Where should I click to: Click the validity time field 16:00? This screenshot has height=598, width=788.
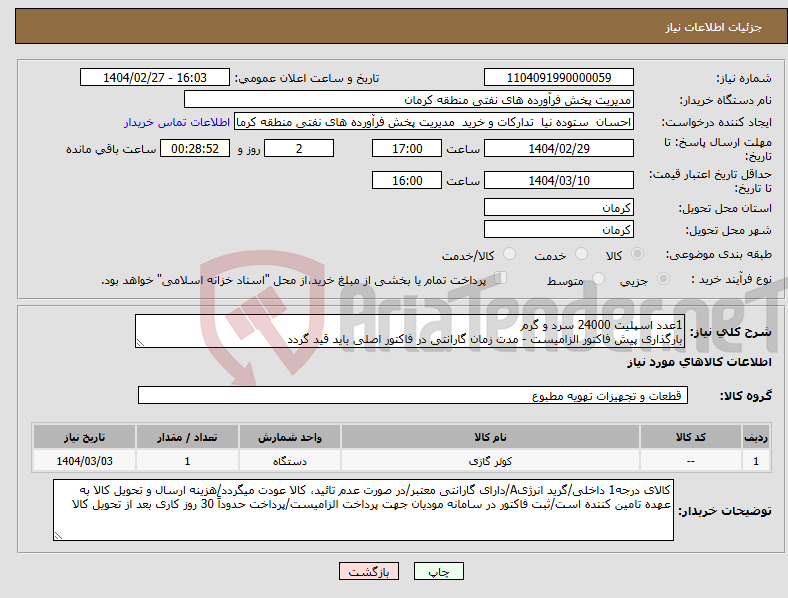tap(407, 180)
